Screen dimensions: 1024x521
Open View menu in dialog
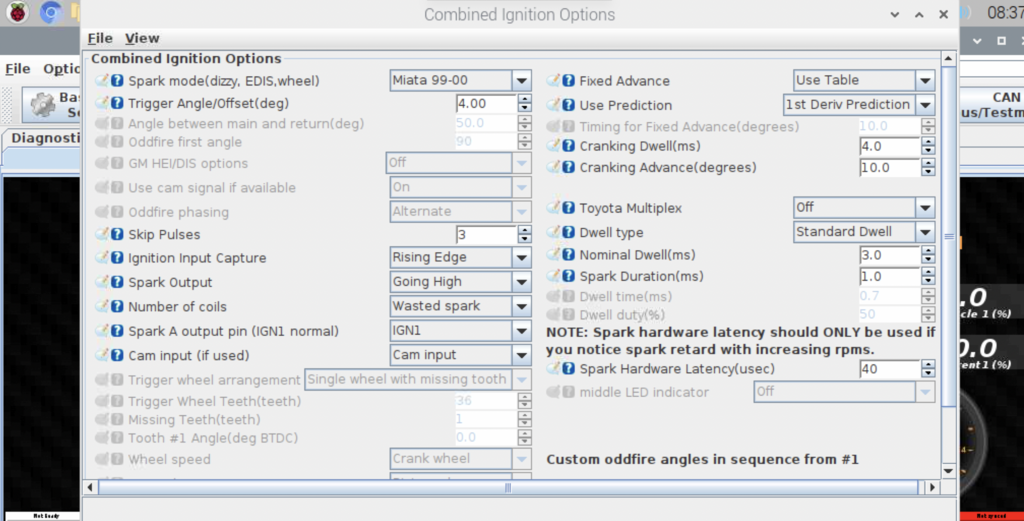point(142,38)
